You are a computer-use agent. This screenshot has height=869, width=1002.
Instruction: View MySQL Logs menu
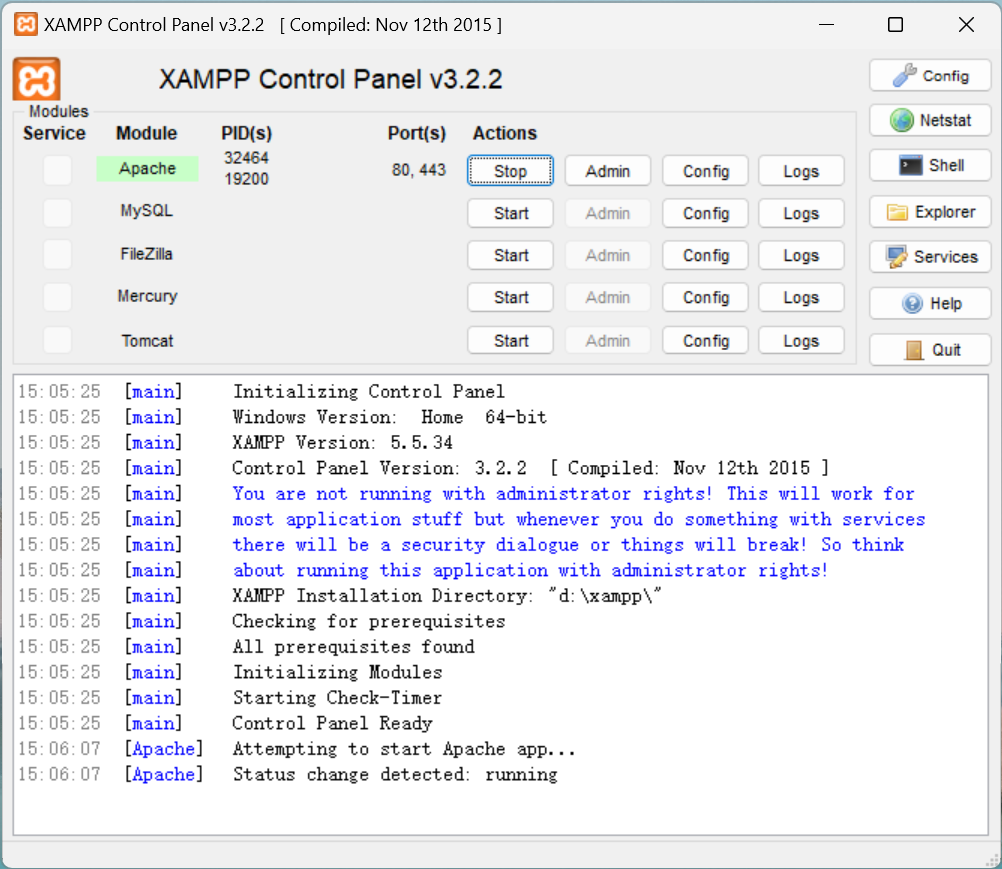tap(801, 213)
